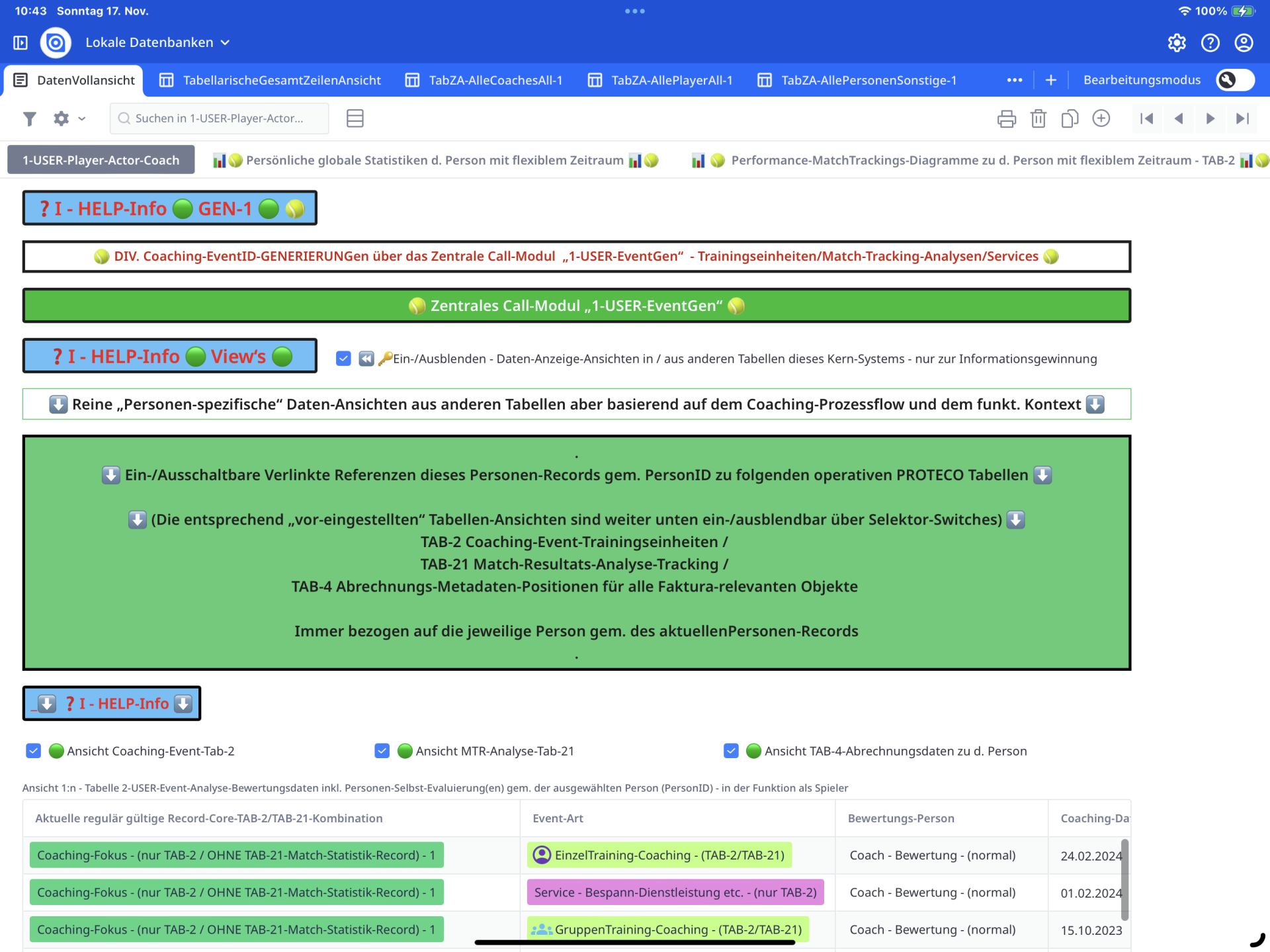Image resolution: width=1270 pixels, height=952 pixels.
Task: Duplicate the current record
Action: [1069, 118]
